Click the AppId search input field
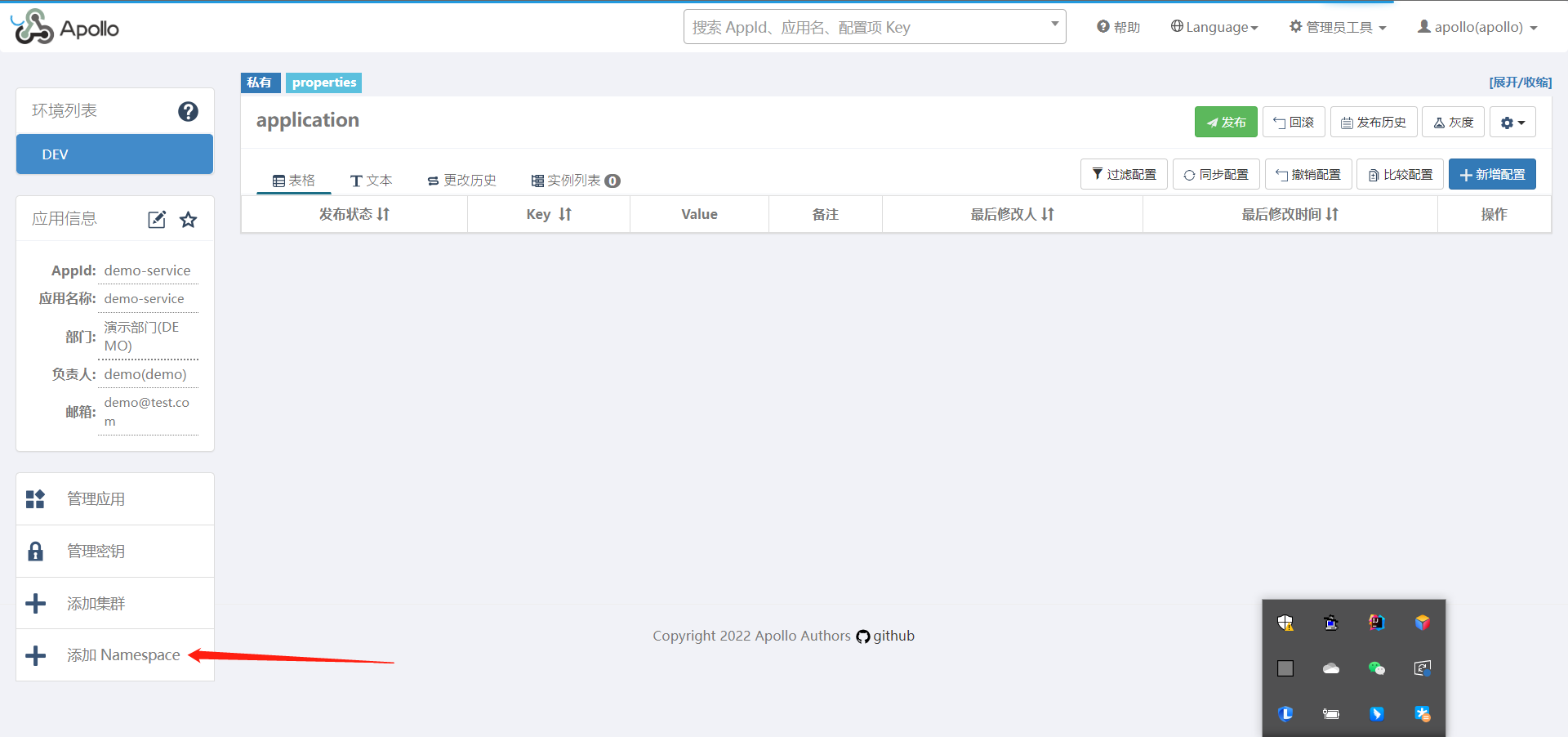 [x=866, y=27]
